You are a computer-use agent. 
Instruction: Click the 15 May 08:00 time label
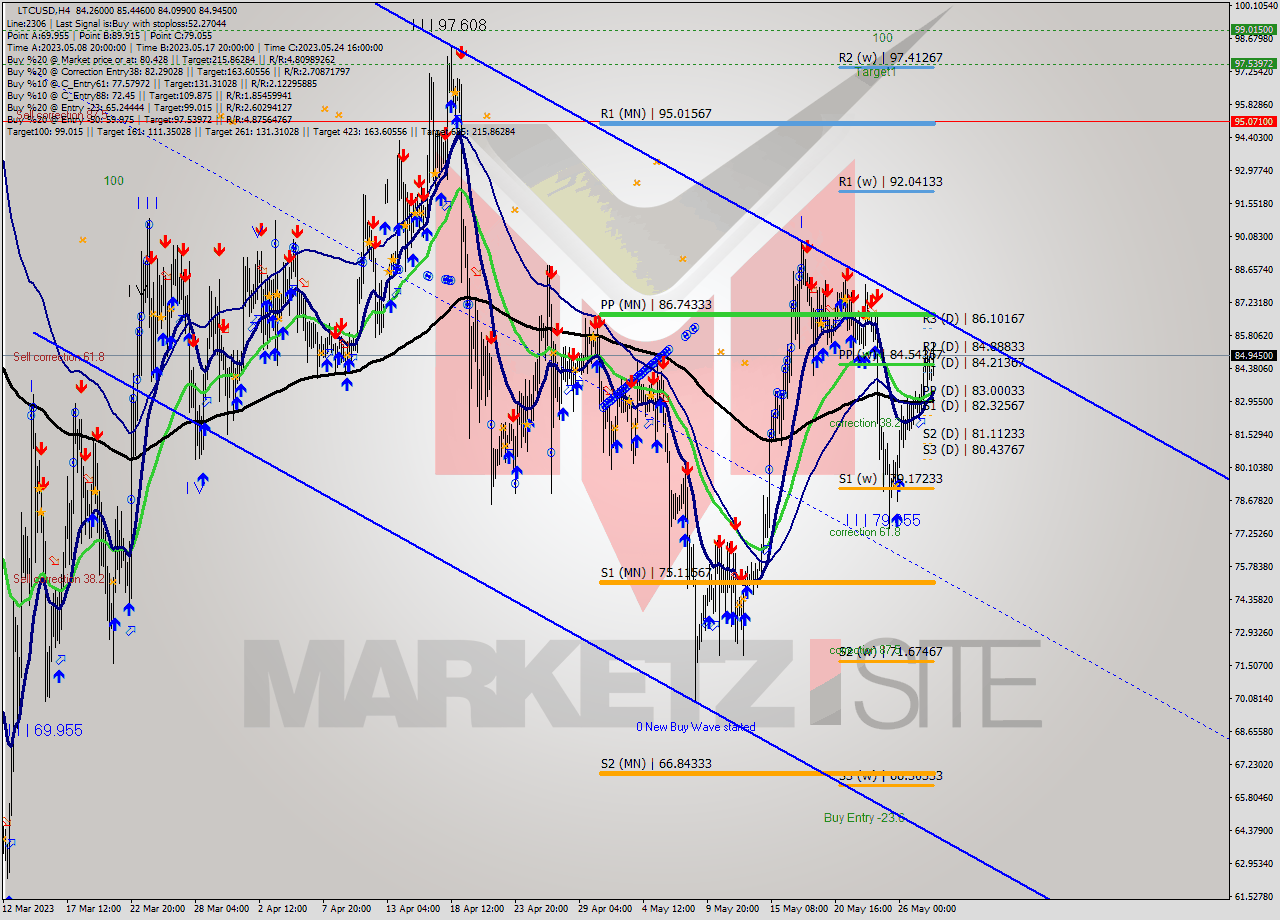797,909
